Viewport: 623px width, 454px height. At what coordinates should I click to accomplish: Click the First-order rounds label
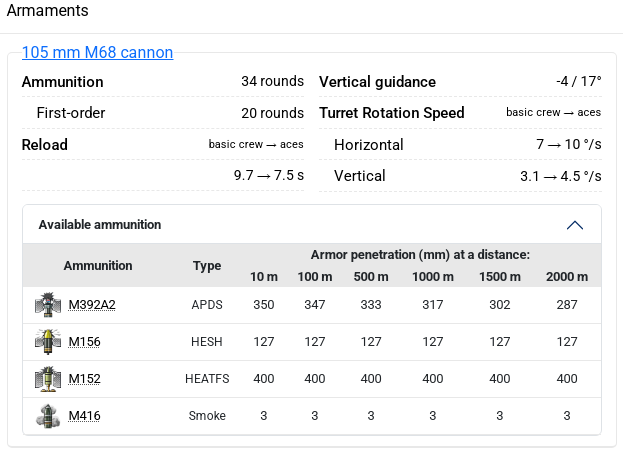pos(71,113)
